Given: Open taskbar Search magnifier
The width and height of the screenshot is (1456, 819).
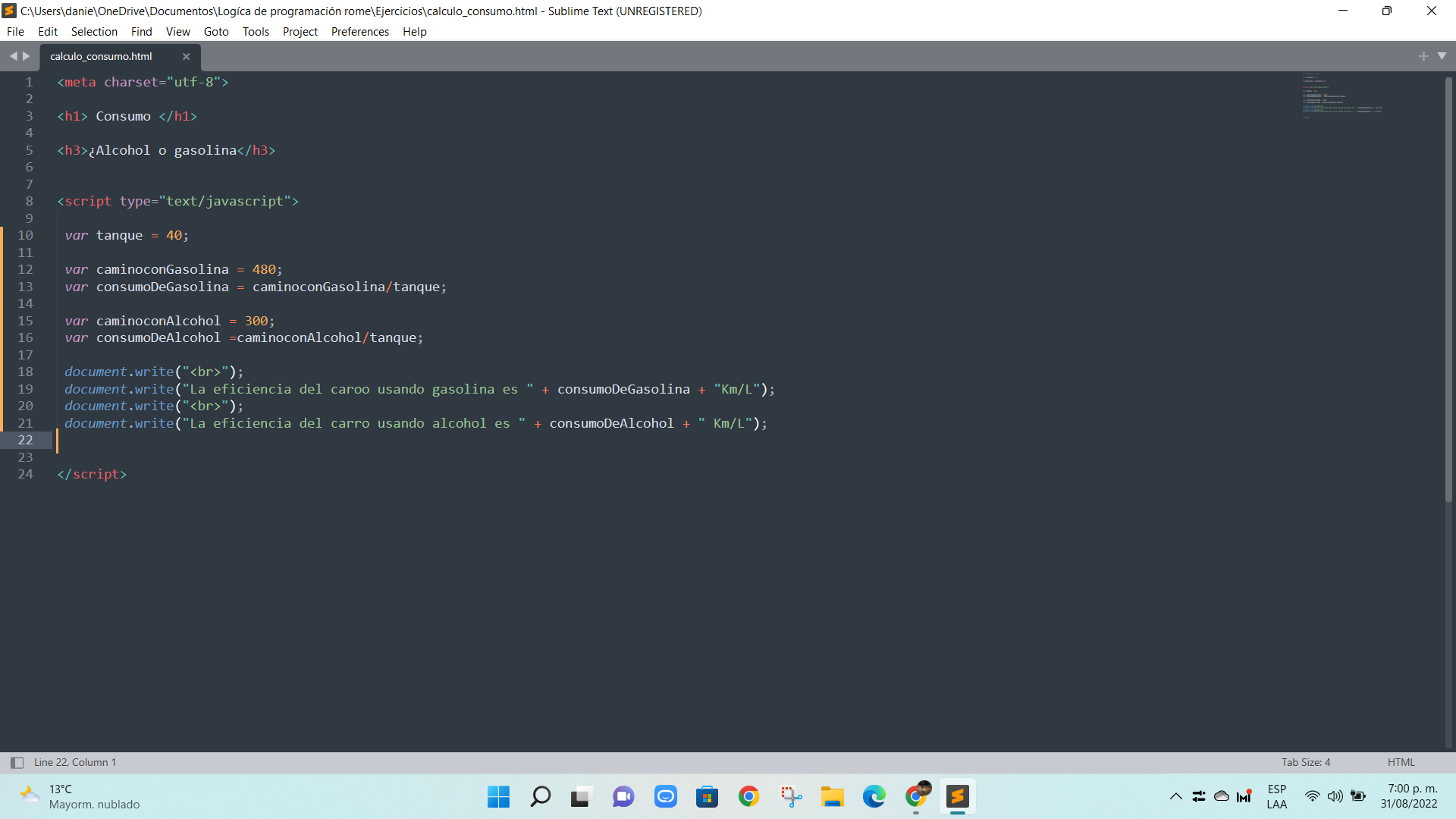Looking at the screenshot, I should (x=540, y=797).
